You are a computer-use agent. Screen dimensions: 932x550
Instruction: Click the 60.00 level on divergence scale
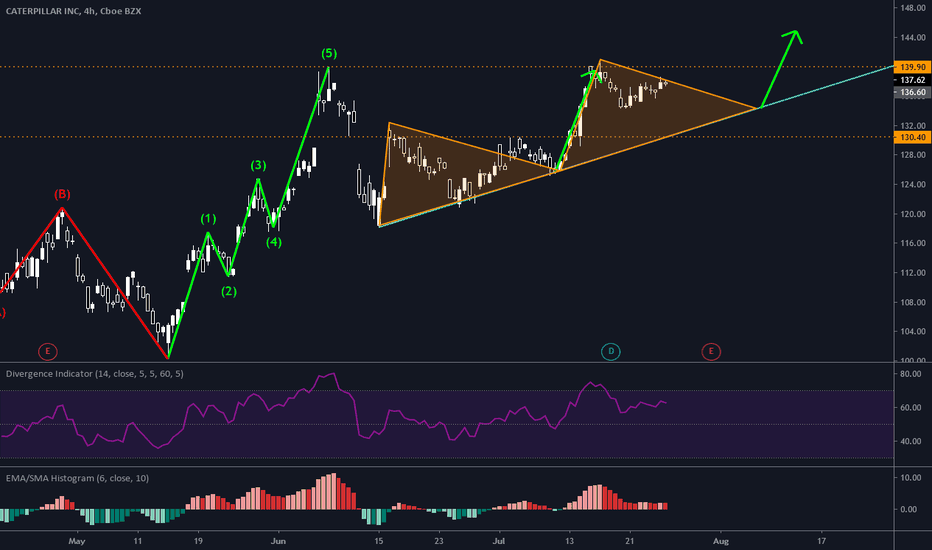(911, 408)
